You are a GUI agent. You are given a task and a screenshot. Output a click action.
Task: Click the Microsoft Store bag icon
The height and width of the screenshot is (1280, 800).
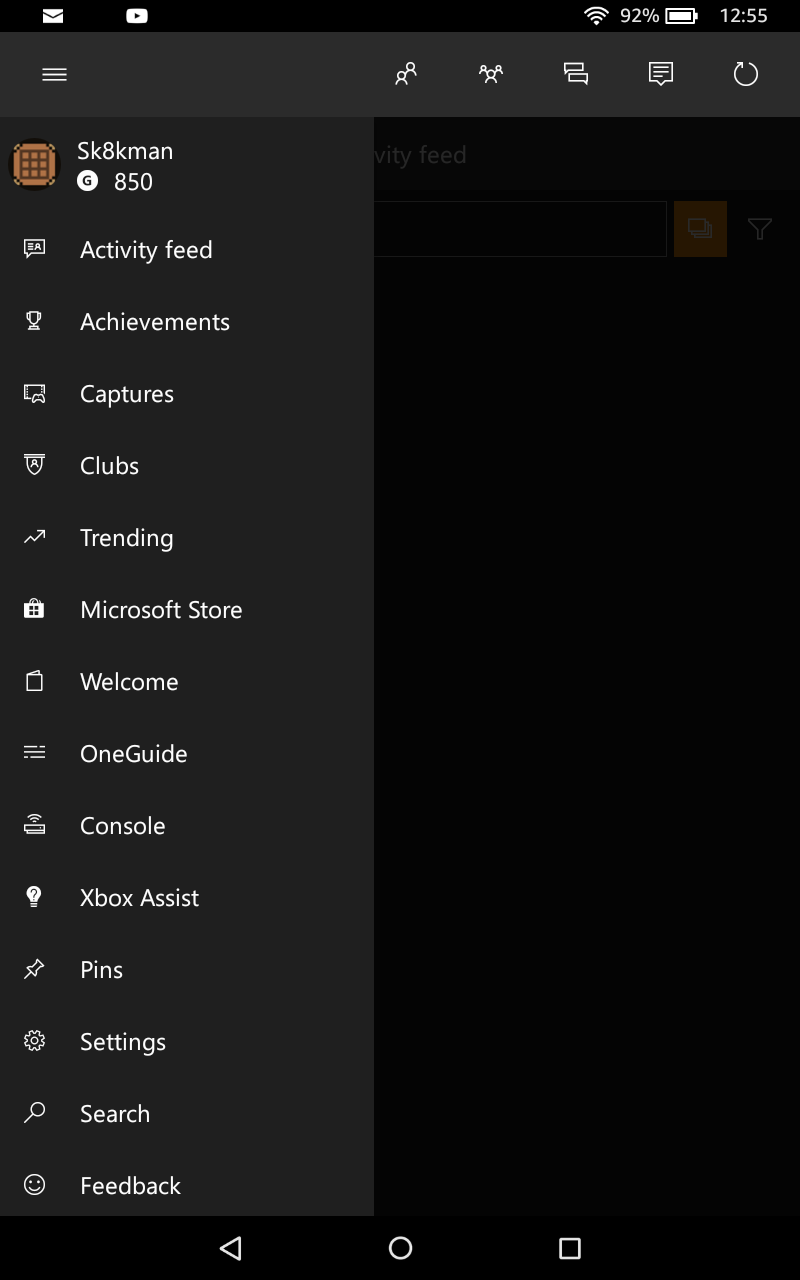pyautogui.click(x=34, y=609)
